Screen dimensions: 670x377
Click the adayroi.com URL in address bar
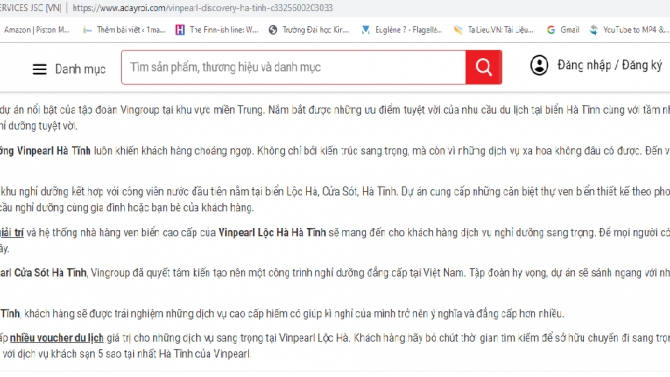(x=203, y=8)
